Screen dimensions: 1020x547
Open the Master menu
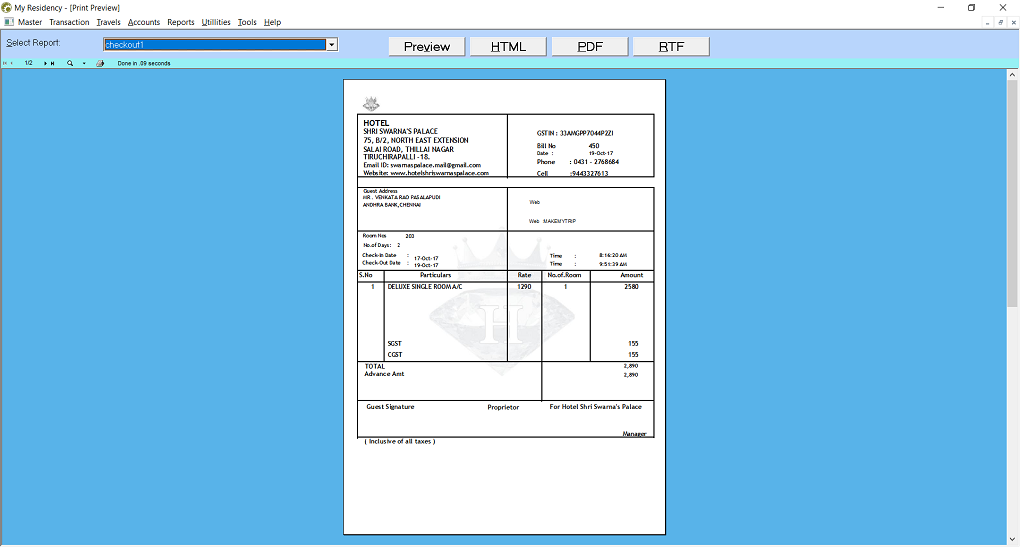click(x=30, y=22)
